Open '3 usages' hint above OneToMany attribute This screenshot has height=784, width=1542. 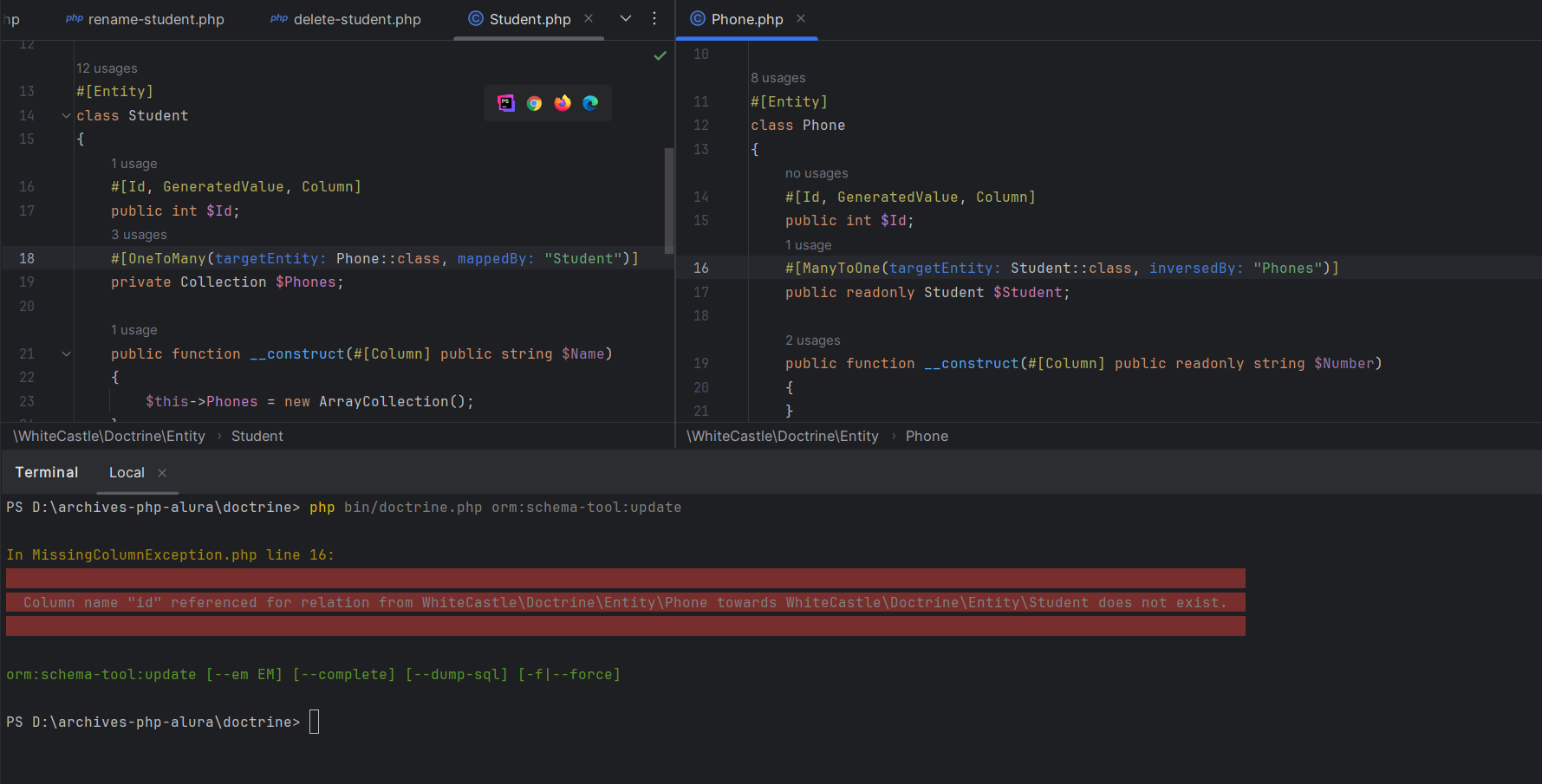[x=139, y=235]
